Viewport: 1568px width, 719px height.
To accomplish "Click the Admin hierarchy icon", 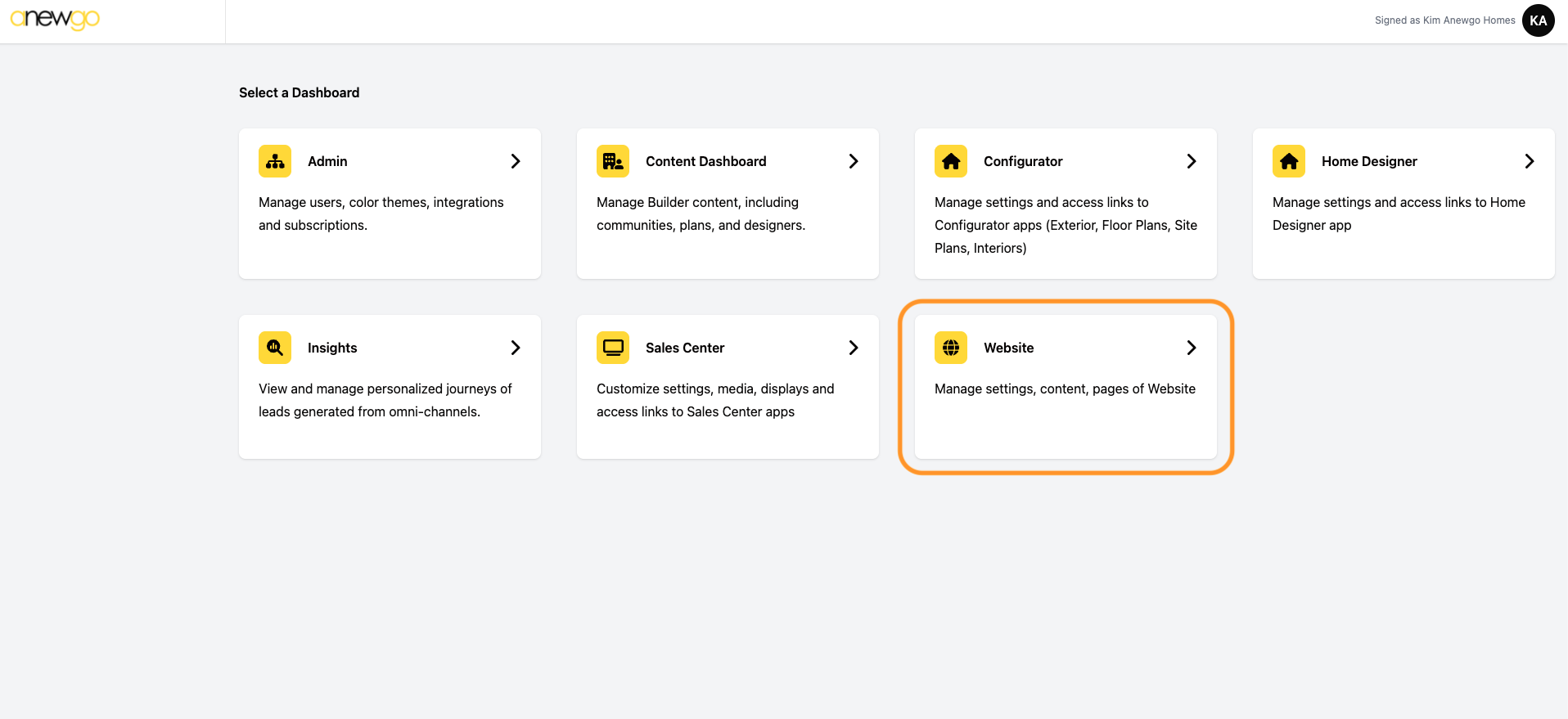I will click(x=275, y=161).
